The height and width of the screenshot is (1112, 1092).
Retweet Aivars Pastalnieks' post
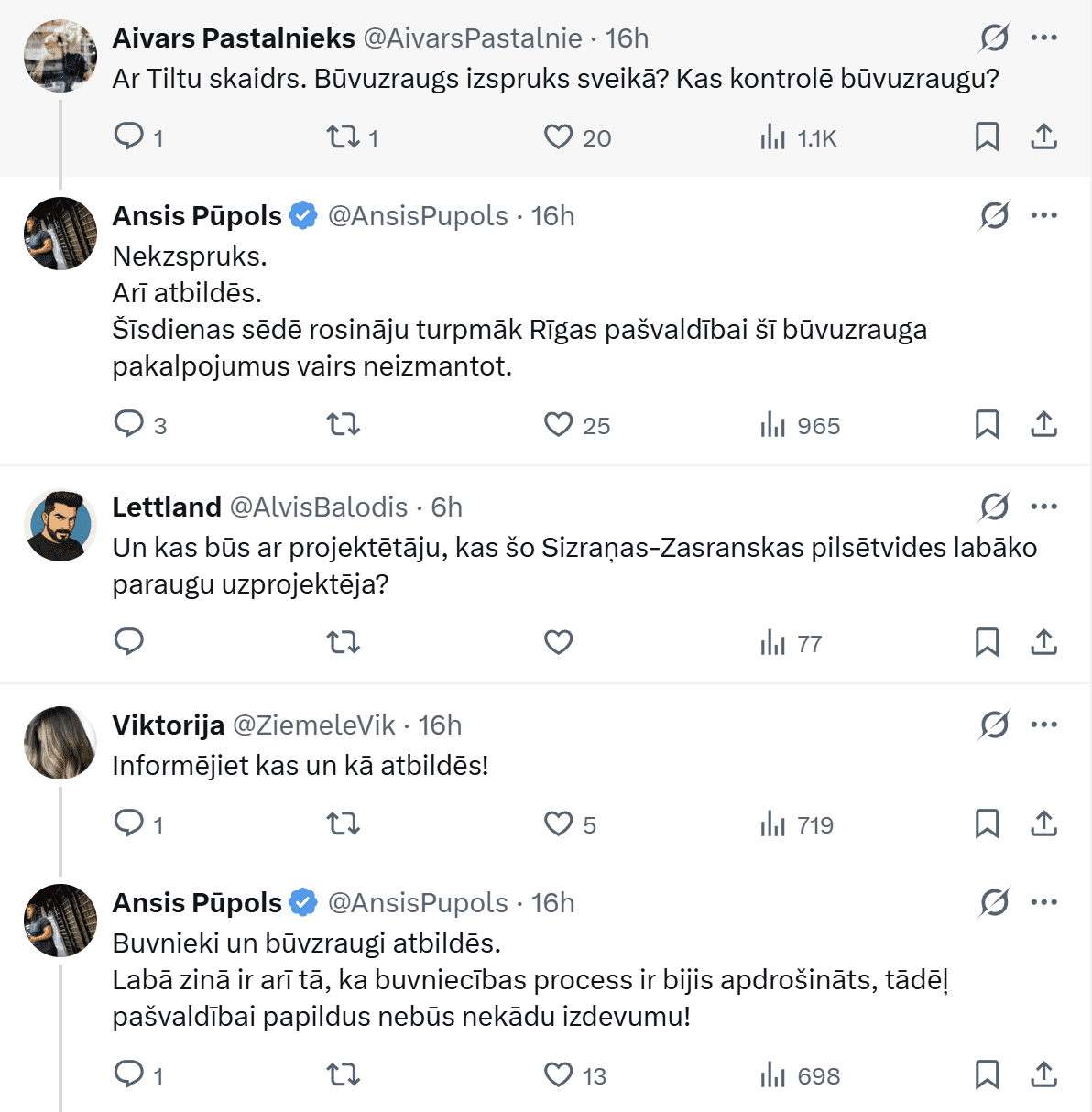pos(344,137)
